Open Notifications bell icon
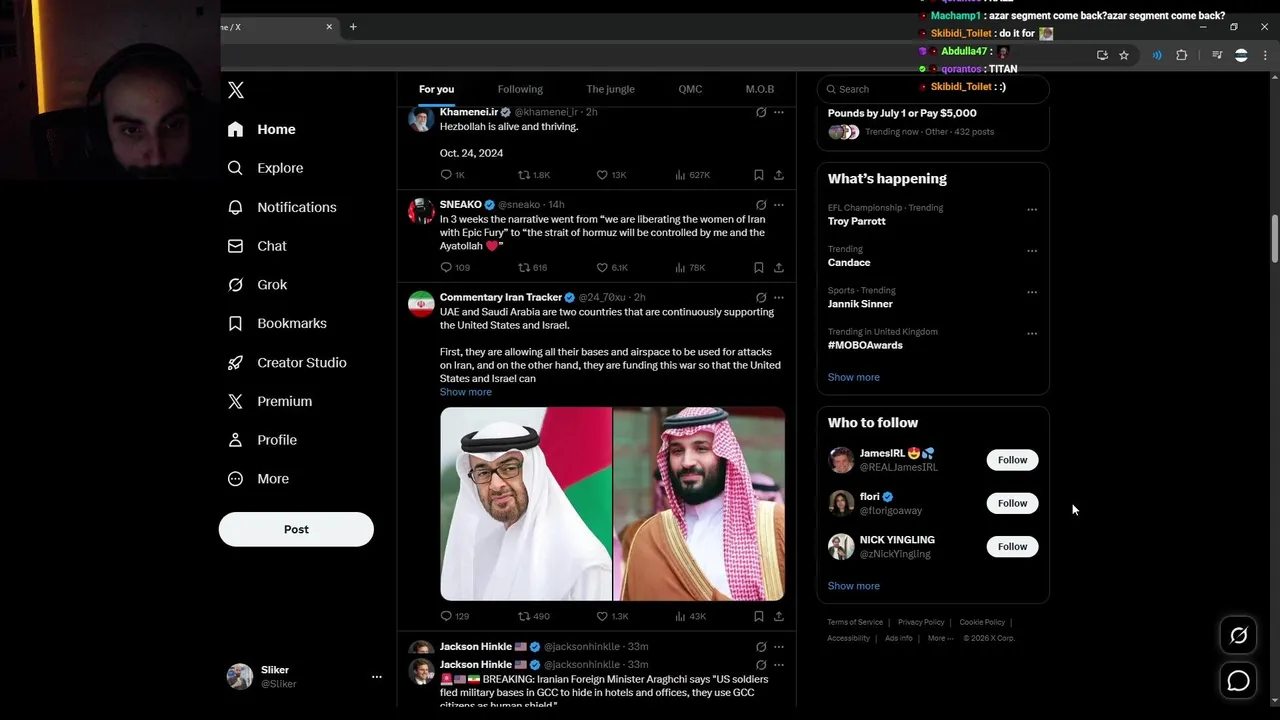Screen dimensions: 1280x720 [235, 207]
